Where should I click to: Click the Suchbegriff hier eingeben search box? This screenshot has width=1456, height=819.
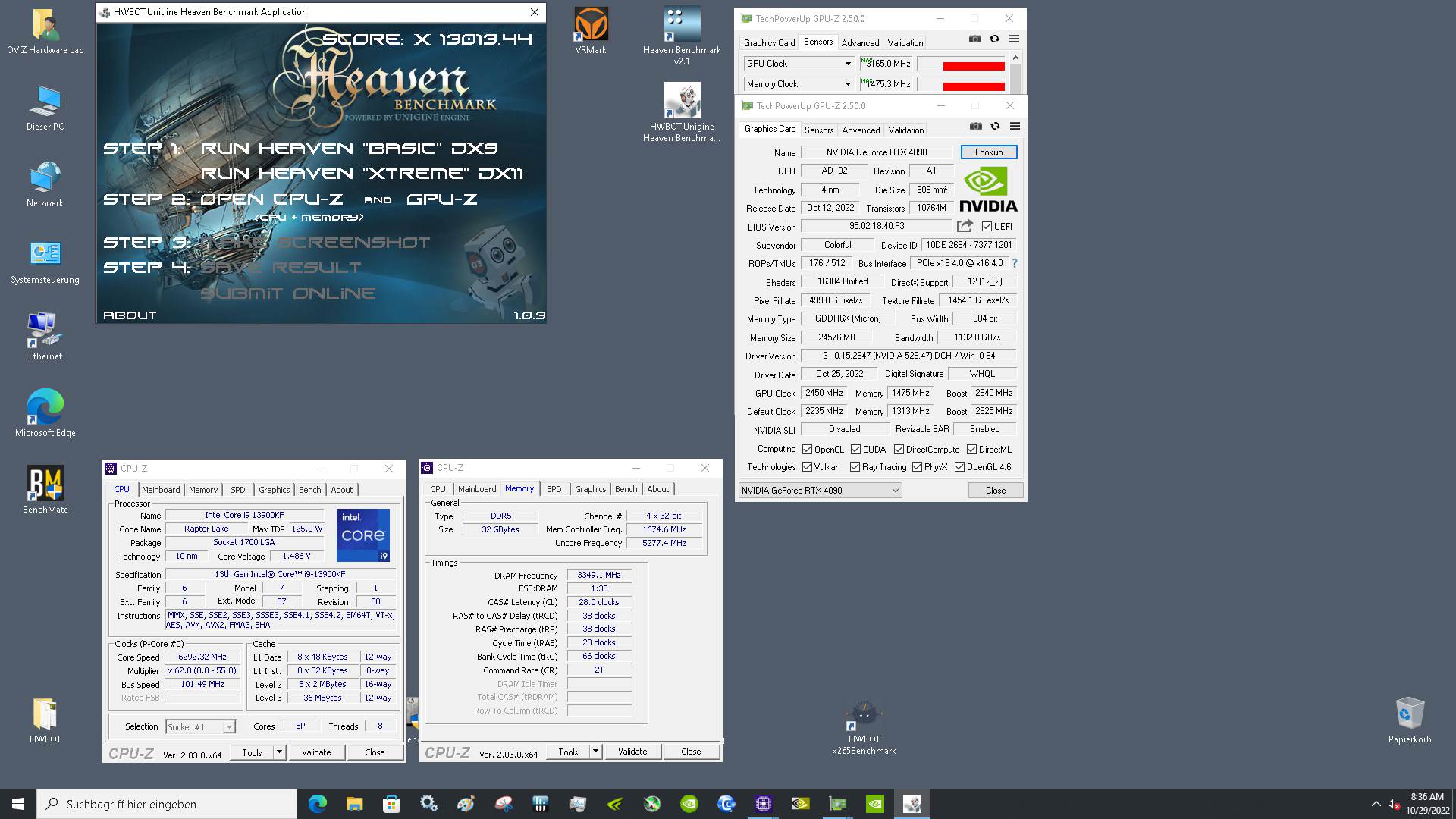tap(167, 804)
